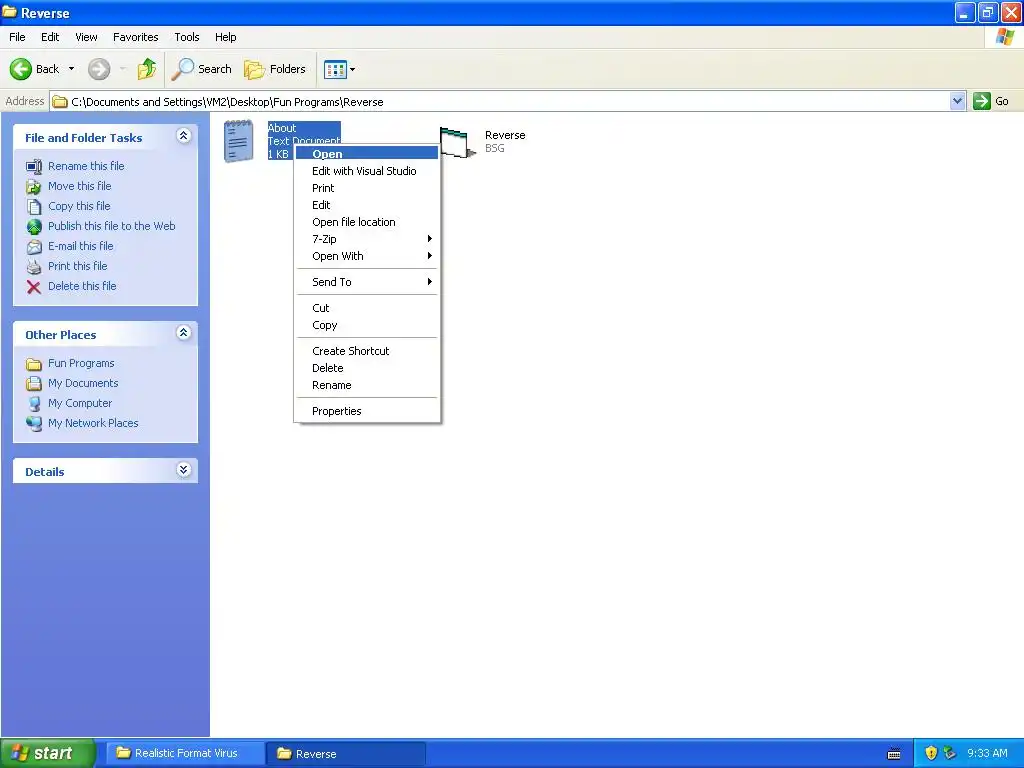Open the Tools menu
The image size is (1024, 768).
(187, 37)
